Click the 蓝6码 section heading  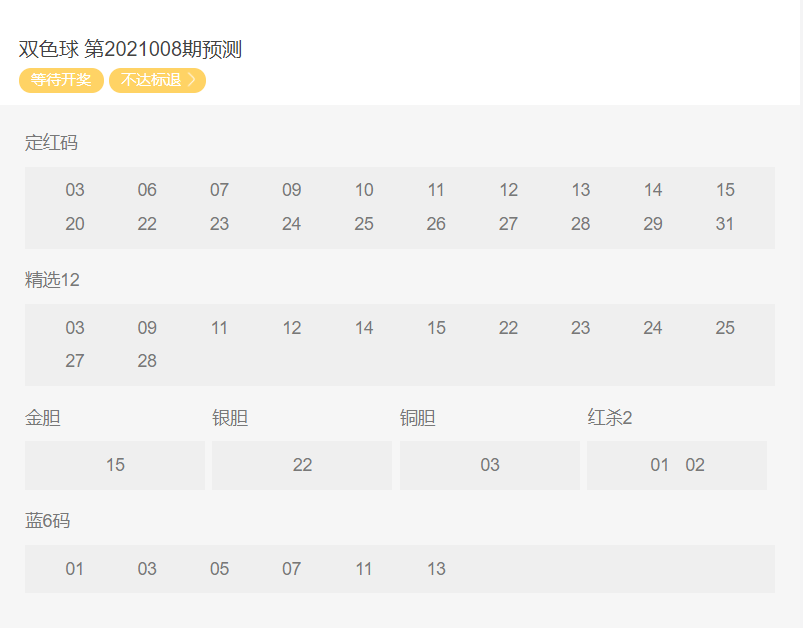tap(47, 521)
